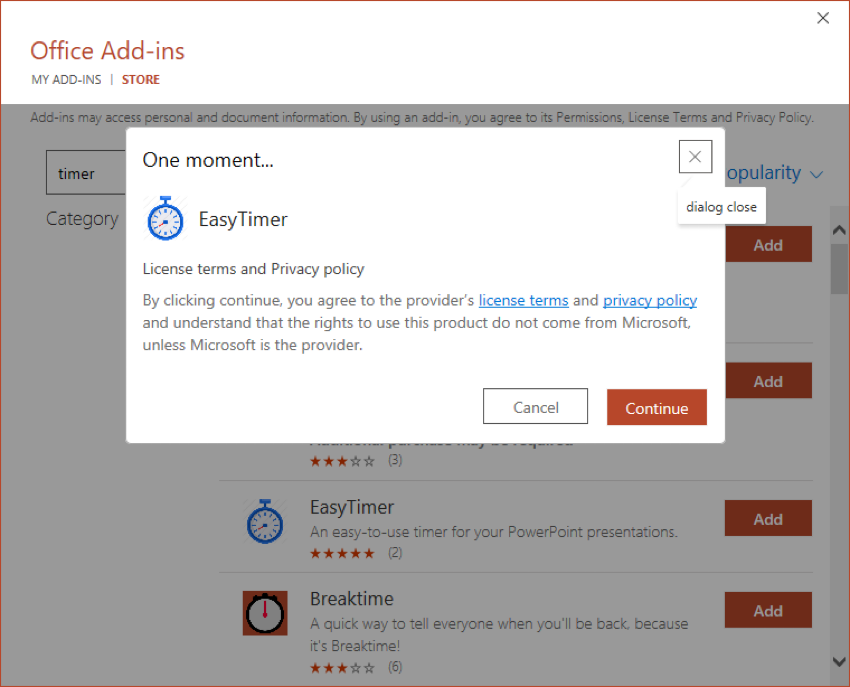The width and height of the screenshot is (850, 687).
Task: Close the One moment dialog
Action: pos(695,157)
